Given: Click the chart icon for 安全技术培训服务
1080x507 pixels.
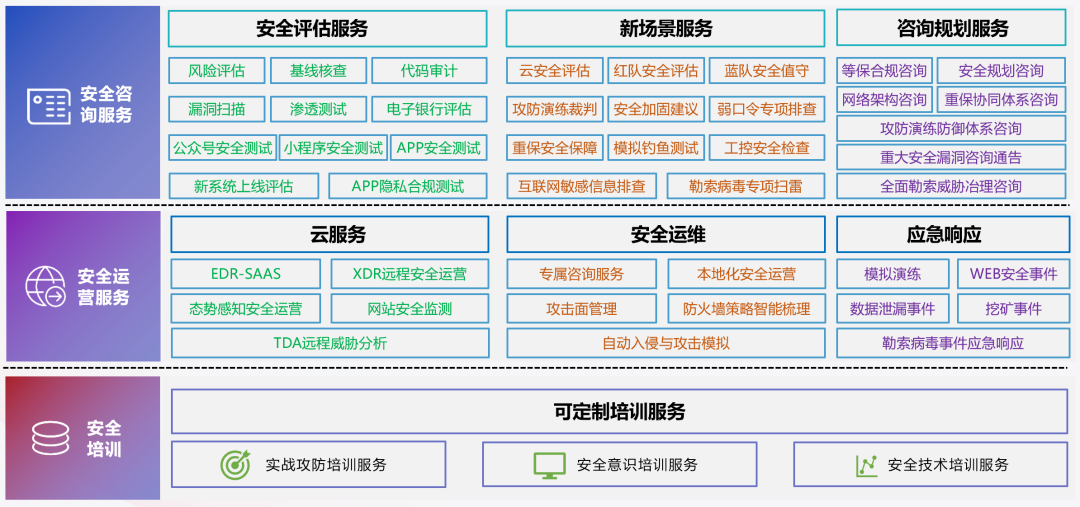Looking at the screenshot, I should [866, 464].
